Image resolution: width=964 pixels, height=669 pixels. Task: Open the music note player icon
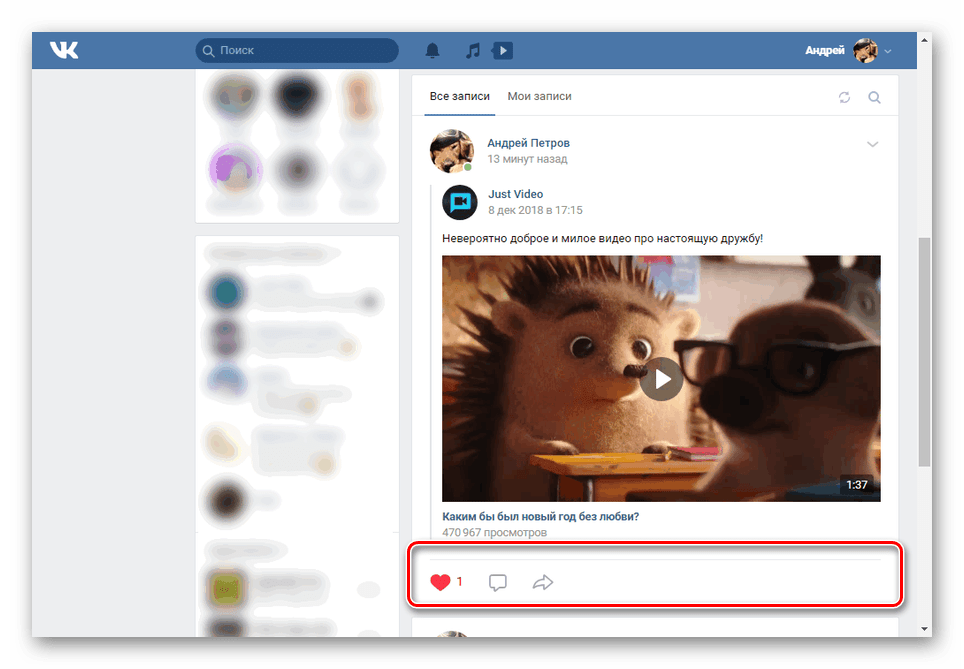tap(472, 50)
